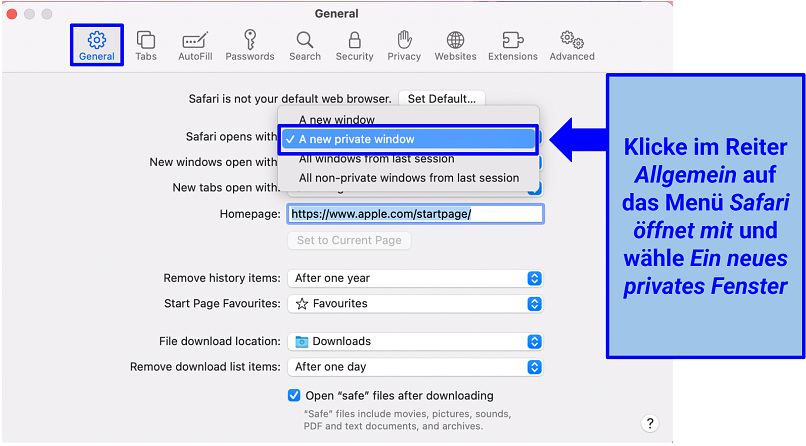Switch to the Tabs preferences pane
806x446 pixels.
pos(146,45)
